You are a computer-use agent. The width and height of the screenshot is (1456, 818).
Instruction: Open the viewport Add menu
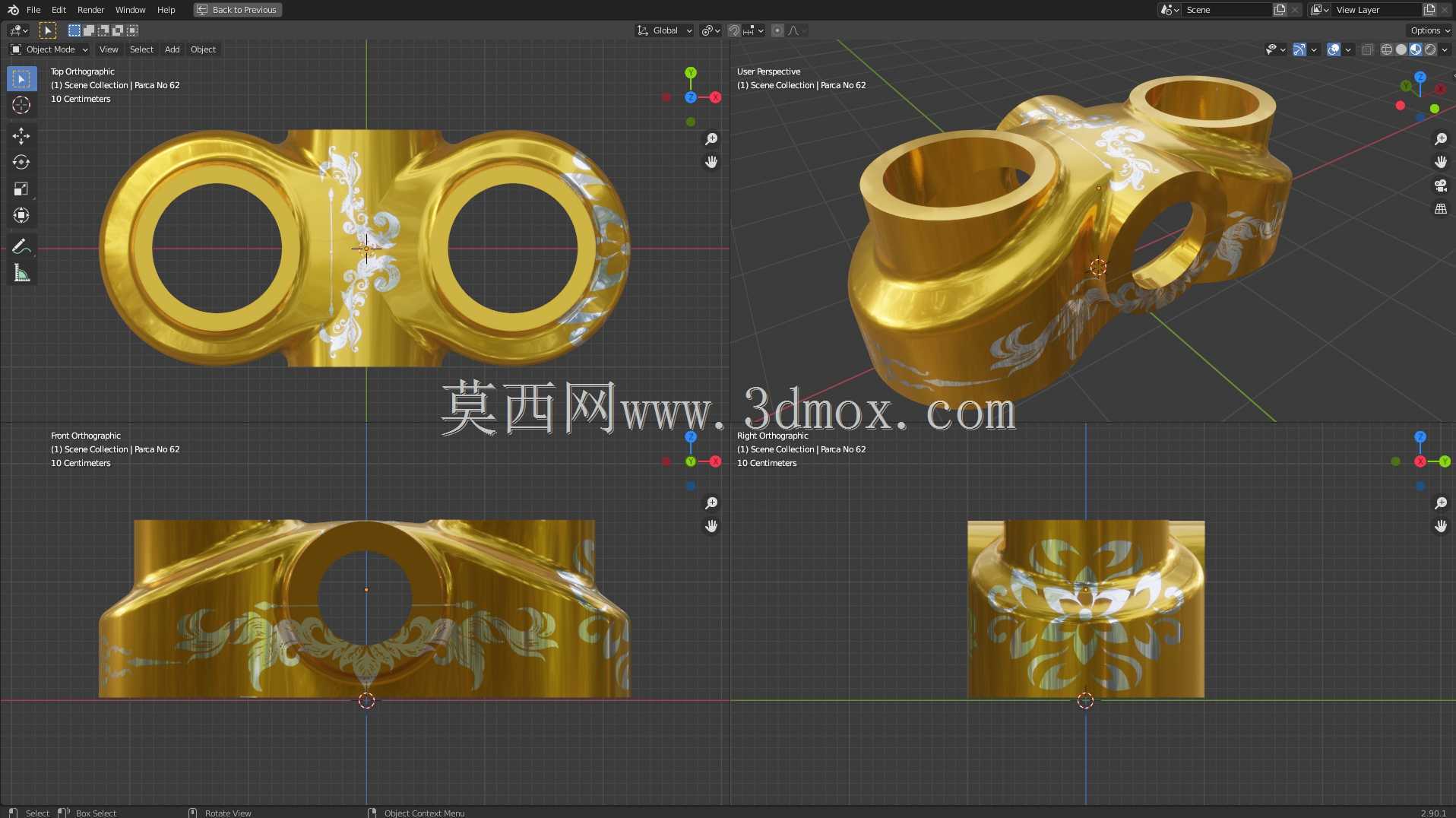point(173,49)
